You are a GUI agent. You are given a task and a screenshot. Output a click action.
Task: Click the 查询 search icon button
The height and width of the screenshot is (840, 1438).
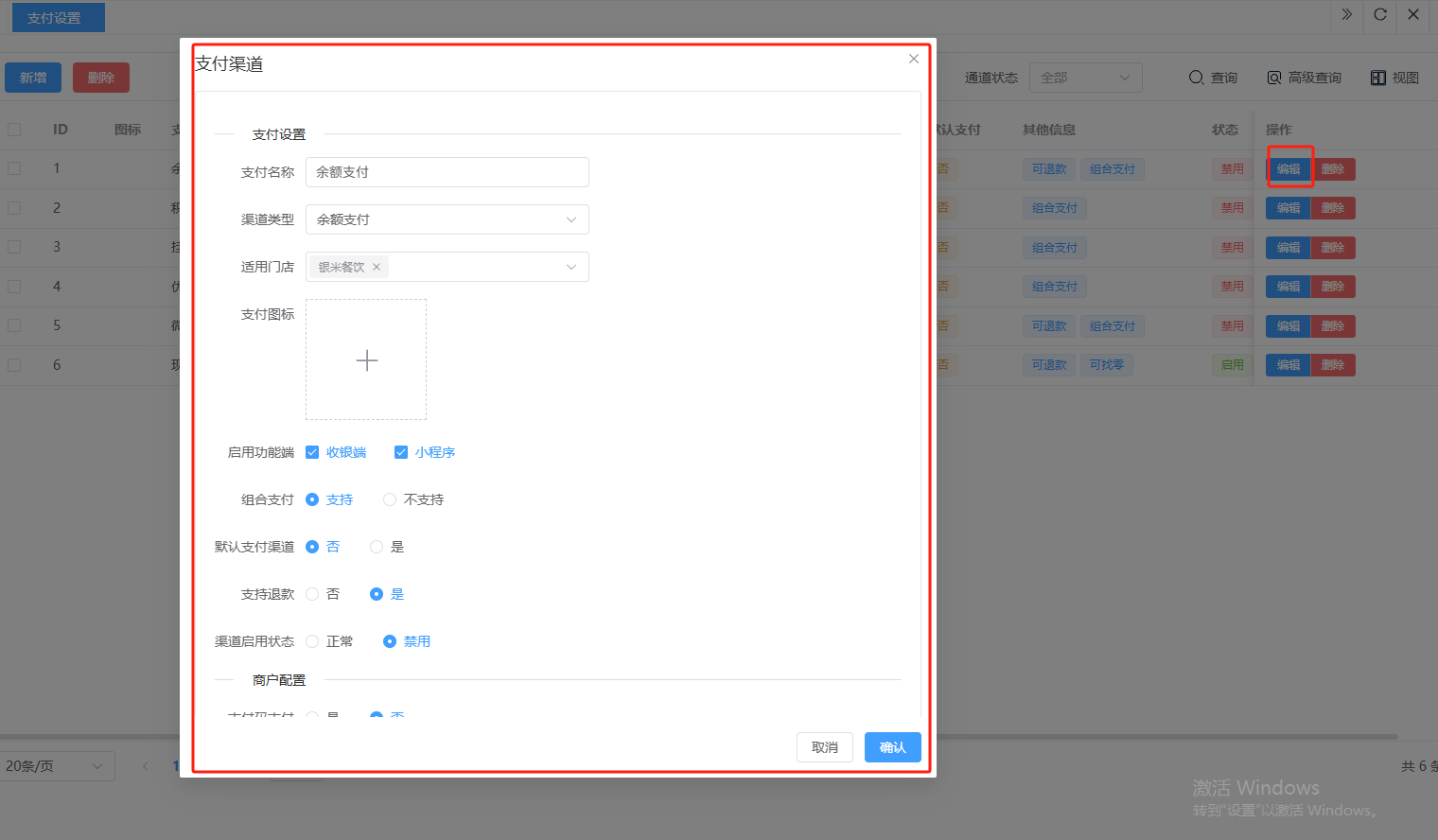1213,78
